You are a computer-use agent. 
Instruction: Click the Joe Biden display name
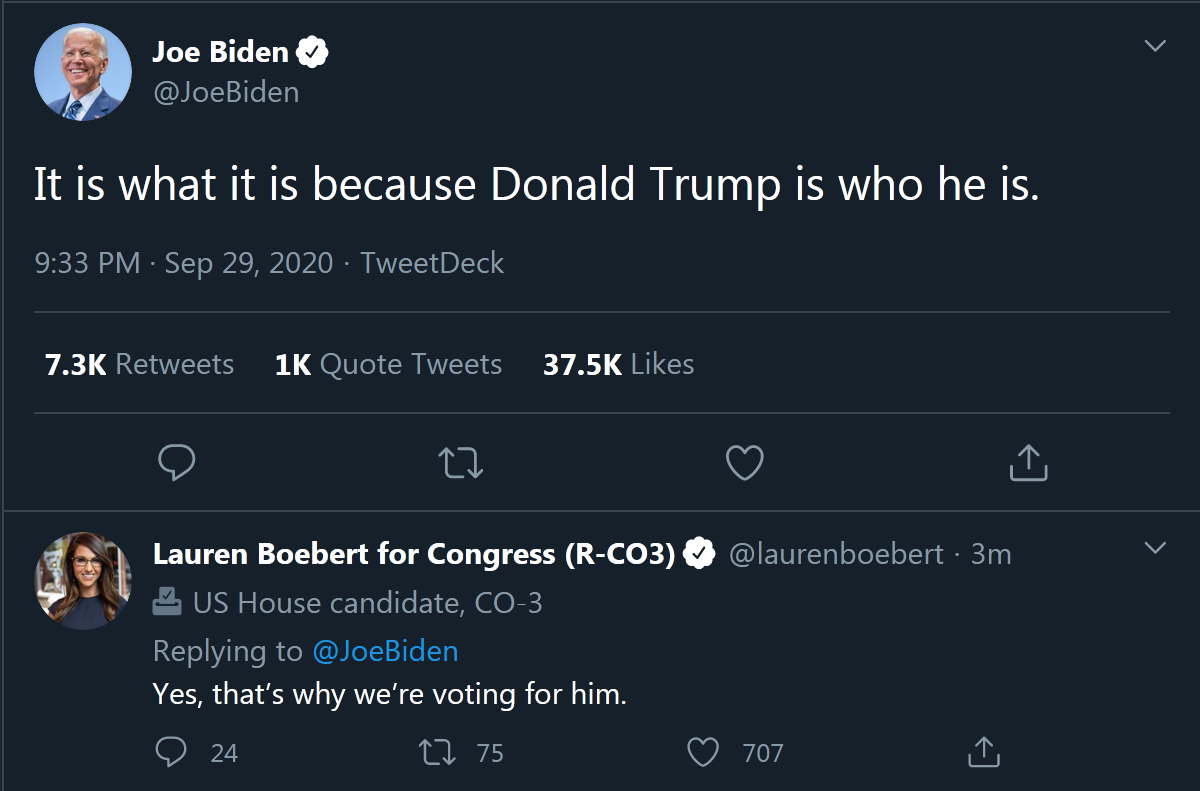pos(220,52)
